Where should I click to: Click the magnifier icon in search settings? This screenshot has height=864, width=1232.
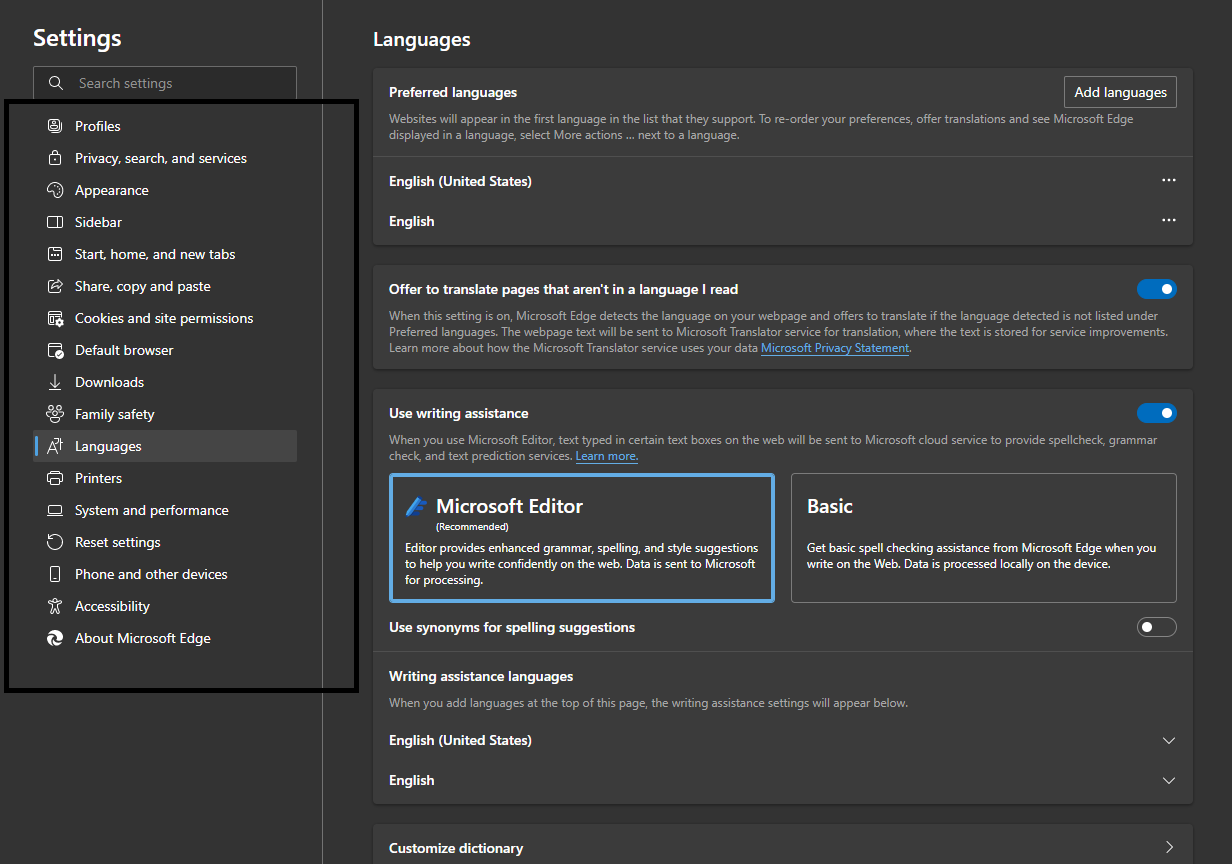point(57,83)
